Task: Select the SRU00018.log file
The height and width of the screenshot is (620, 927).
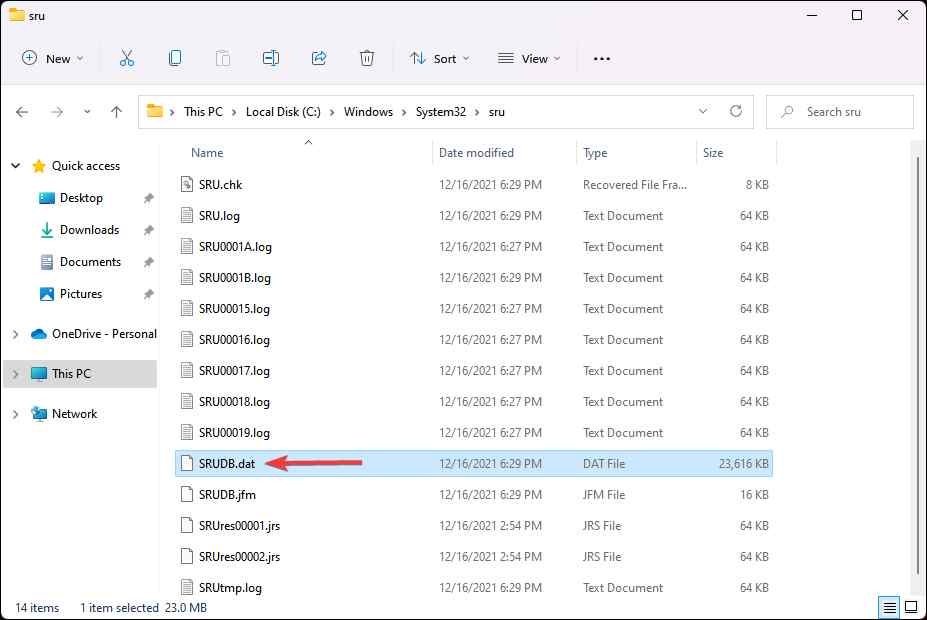Action: click(474, 402)
